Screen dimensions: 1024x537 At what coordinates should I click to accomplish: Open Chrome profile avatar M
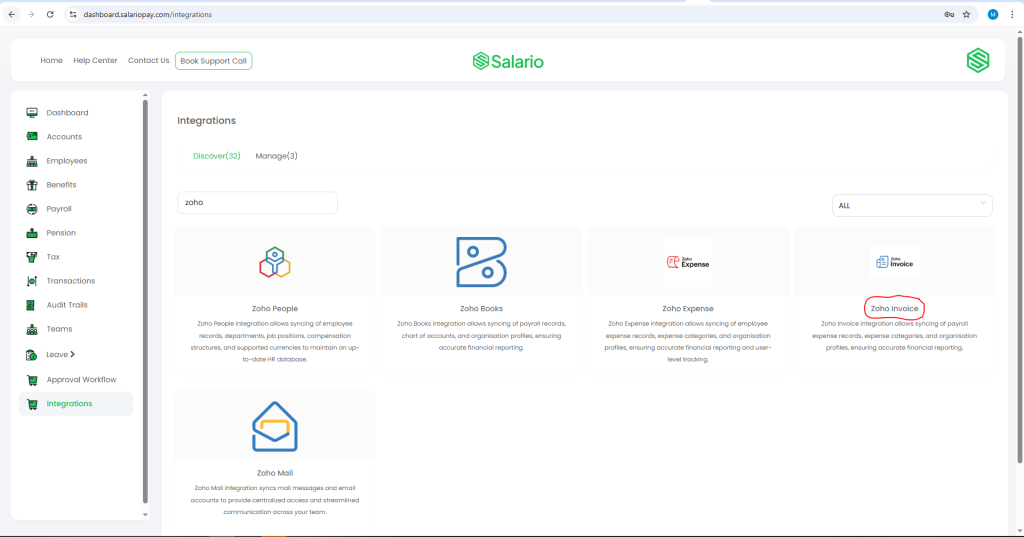pyautogui.click(x=993, y=14)
